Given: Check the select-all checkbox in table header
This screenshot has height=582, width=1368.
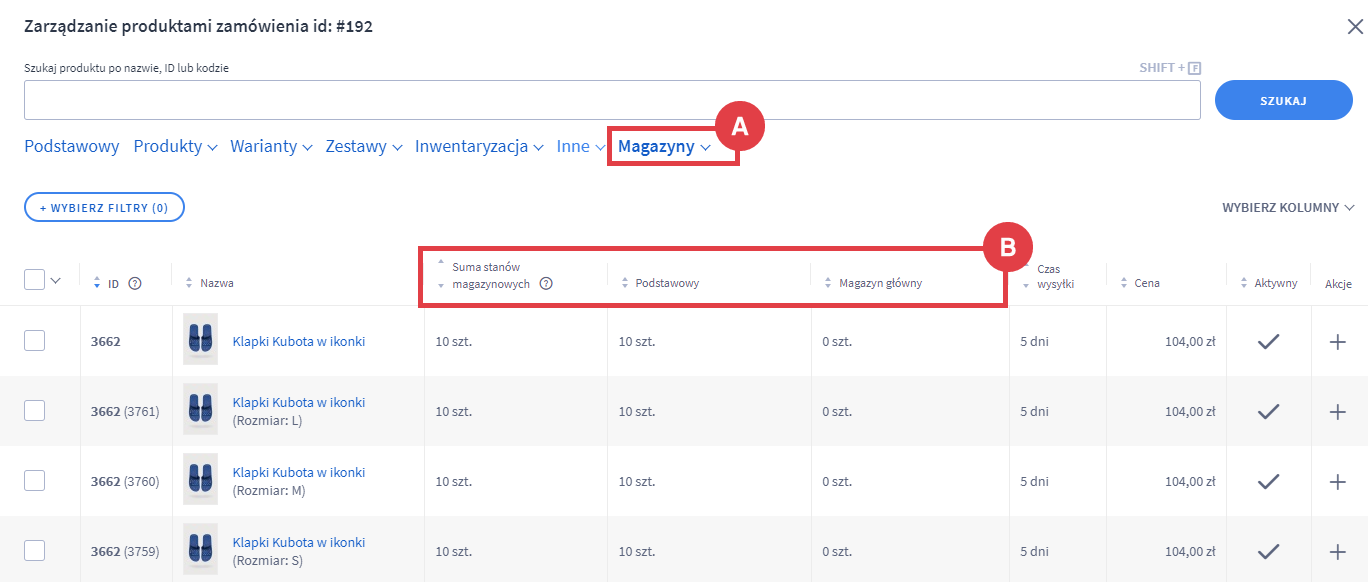Looking at the screenshot, I should pos(34,280).
